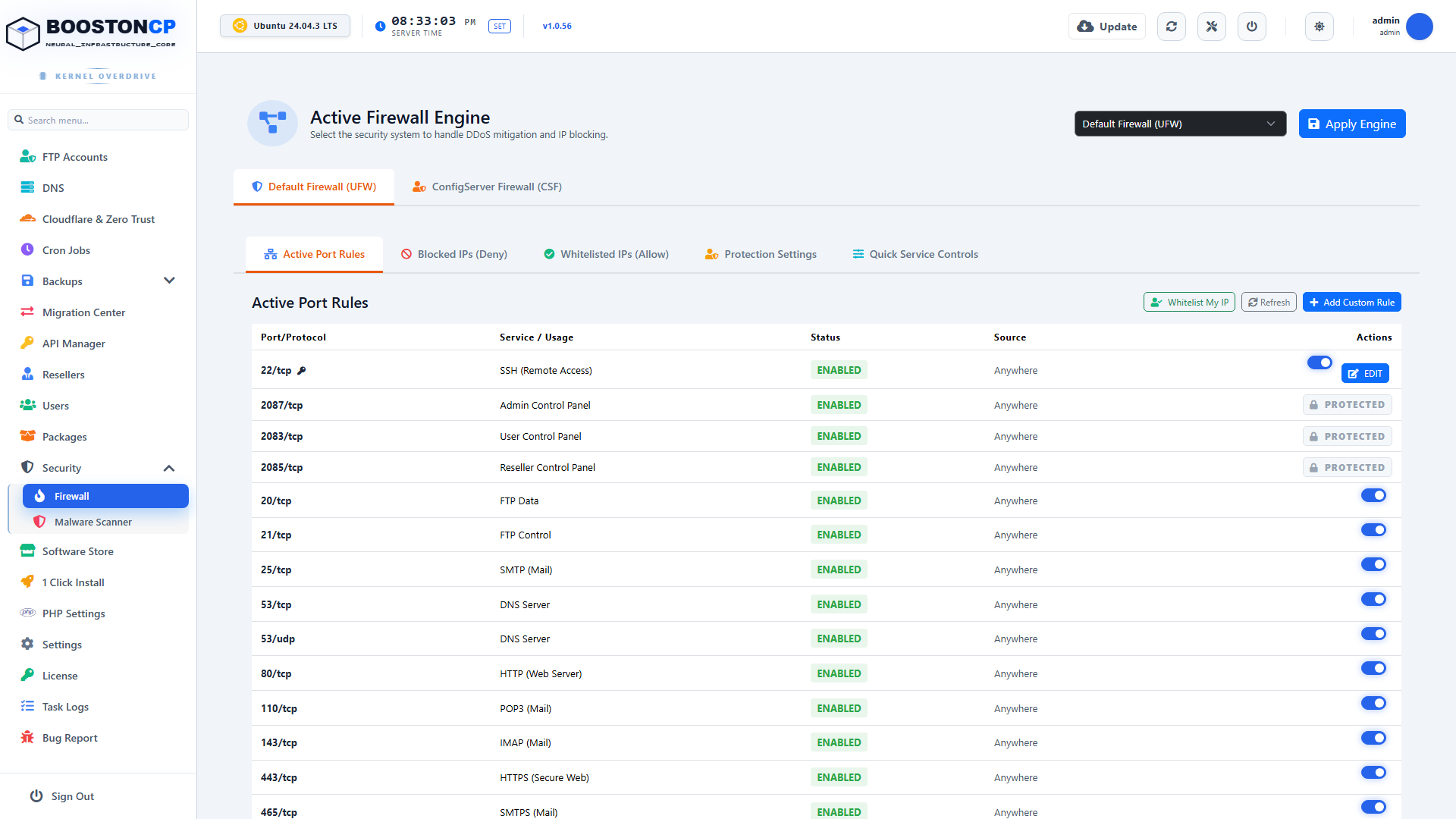Open Cloudflare & Zero Trust in sidebar
The image size is (1456, 819).
click(x=99, y=219)
